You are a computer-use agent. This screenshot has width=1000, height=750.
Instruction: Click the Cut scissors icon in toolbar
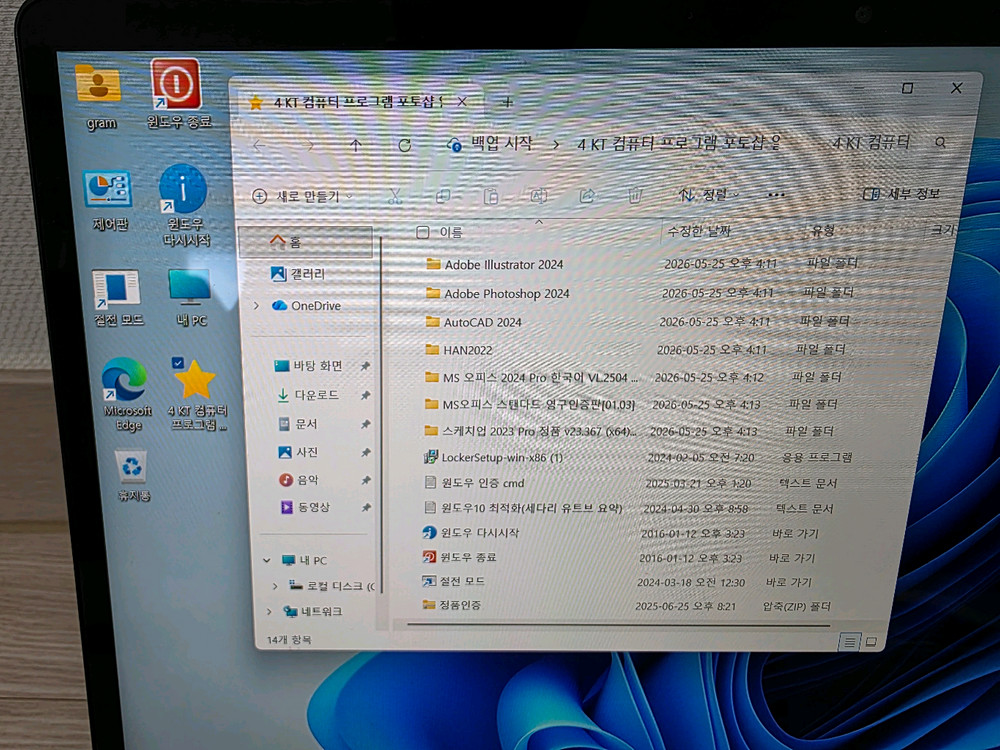(395, 196)
